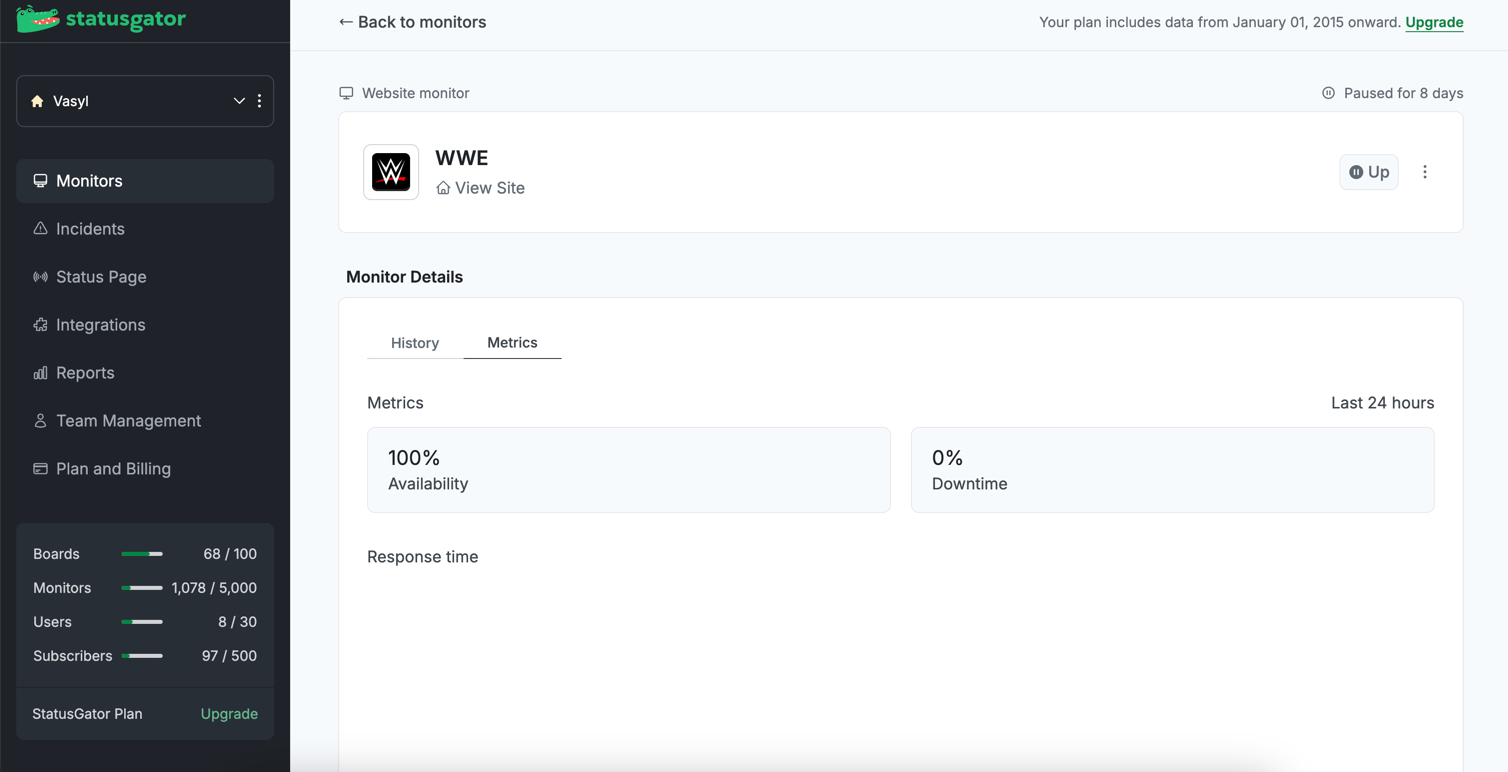Screen dimensions: 1508x772
Task: Click 'Paused for 8 days' text
Action: coord(1403,93)
